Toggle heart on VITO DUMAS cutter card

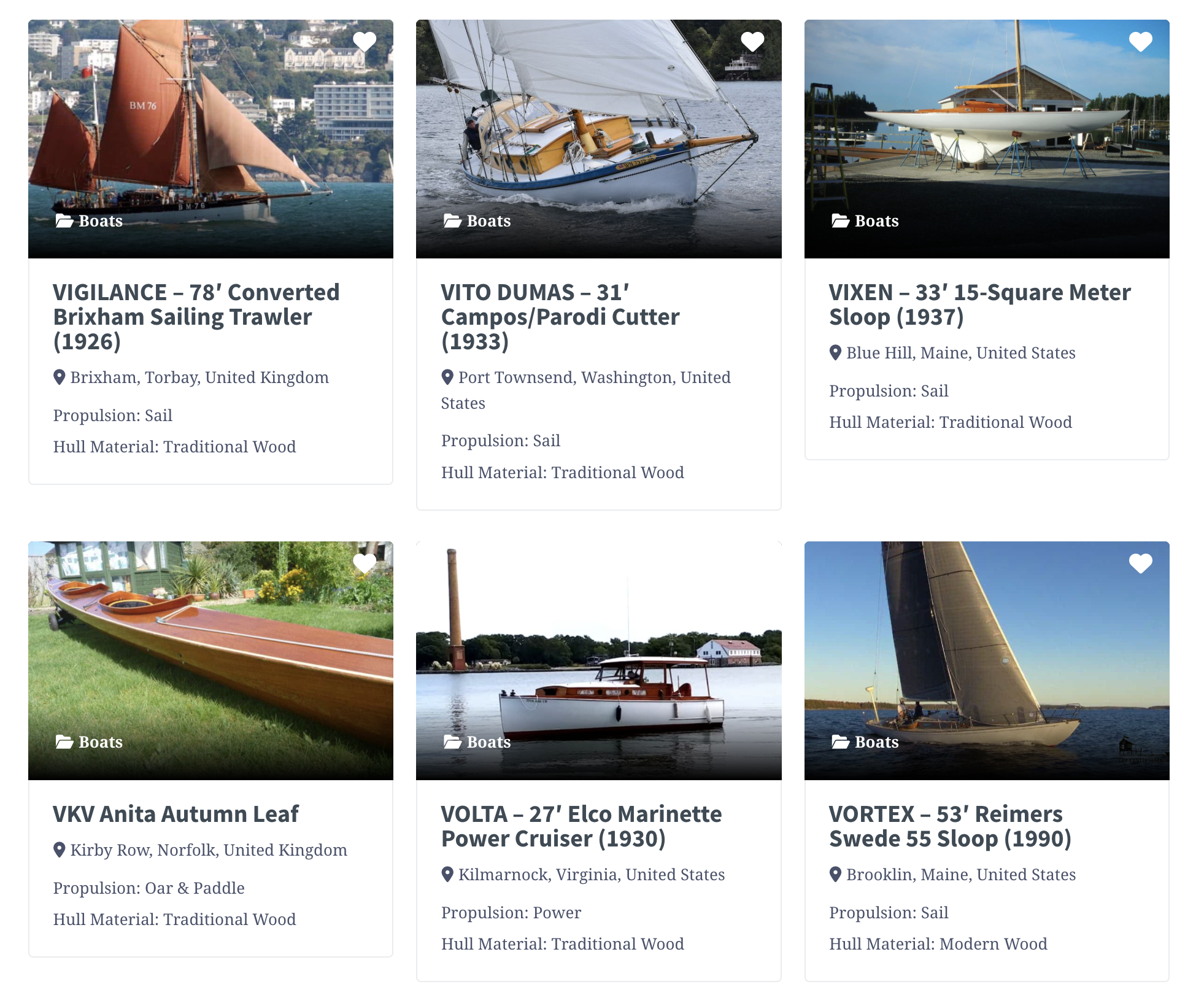(x=752, y=42)
